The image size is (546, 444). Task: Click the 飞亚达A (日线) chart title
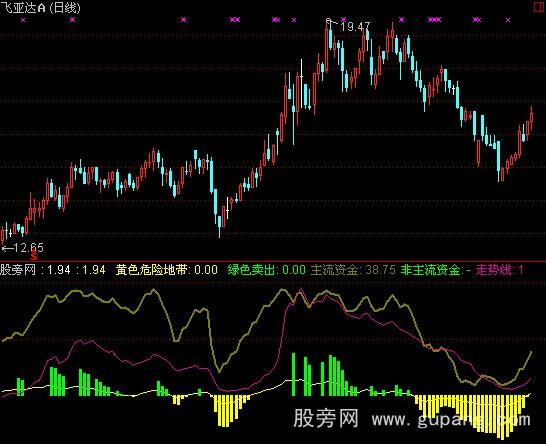[x=40, y=7]
